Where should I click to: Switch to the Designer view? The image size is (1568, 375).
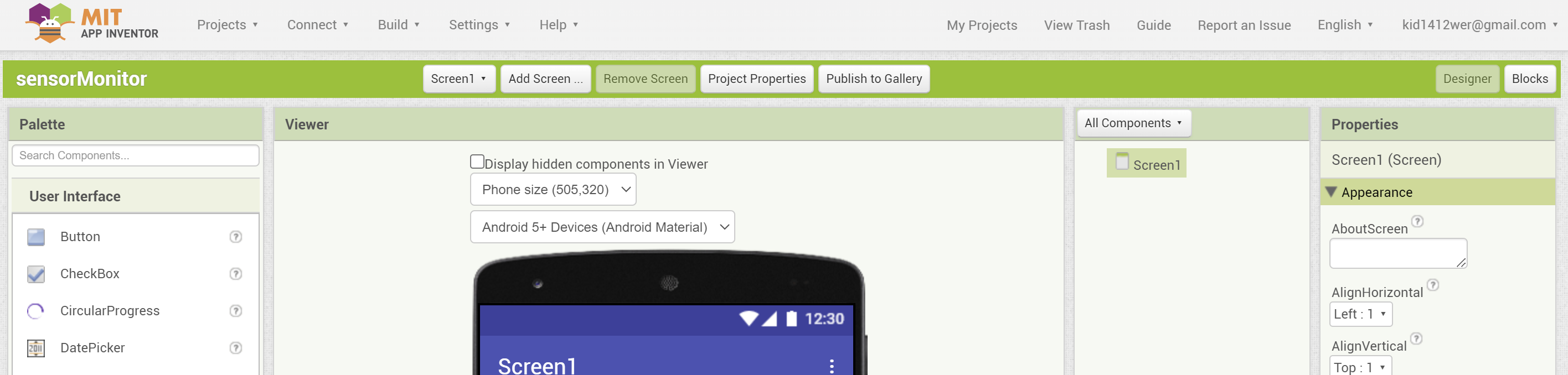tap(1467, 79)
